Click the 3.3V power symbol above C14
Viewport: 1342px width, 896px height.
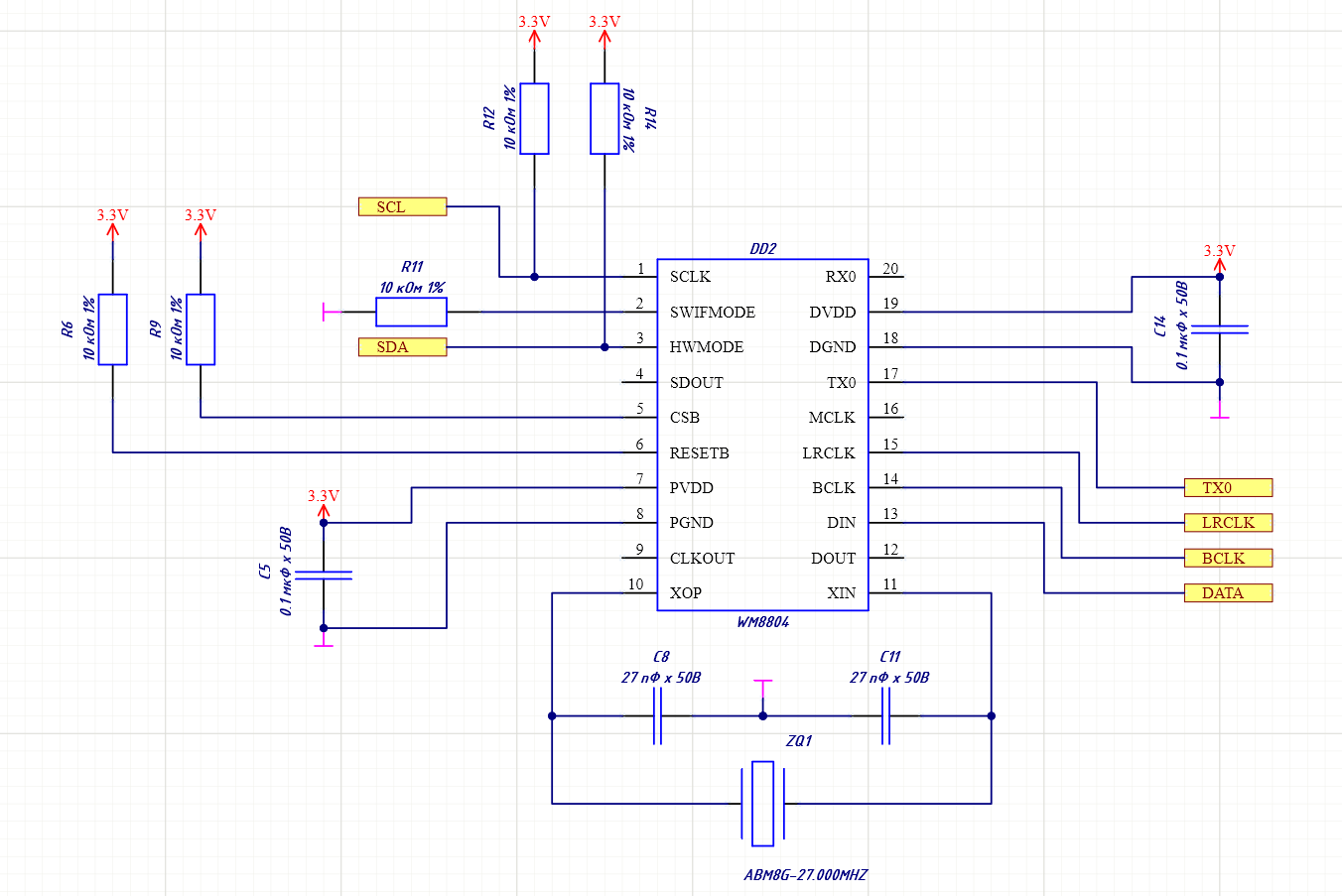(1220, 259)
